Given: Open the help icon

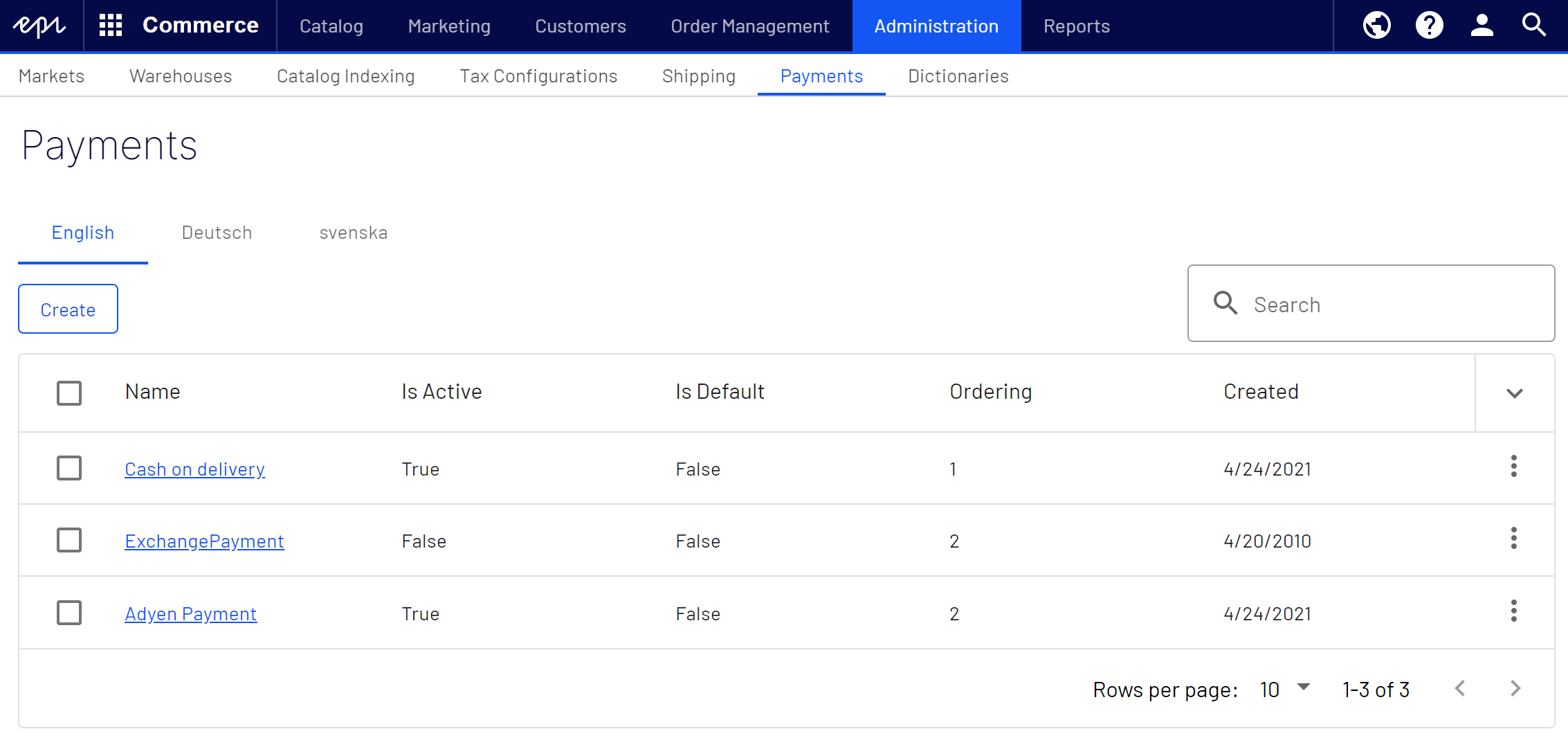Looking at the screenshot, I should click(1429, 25).
